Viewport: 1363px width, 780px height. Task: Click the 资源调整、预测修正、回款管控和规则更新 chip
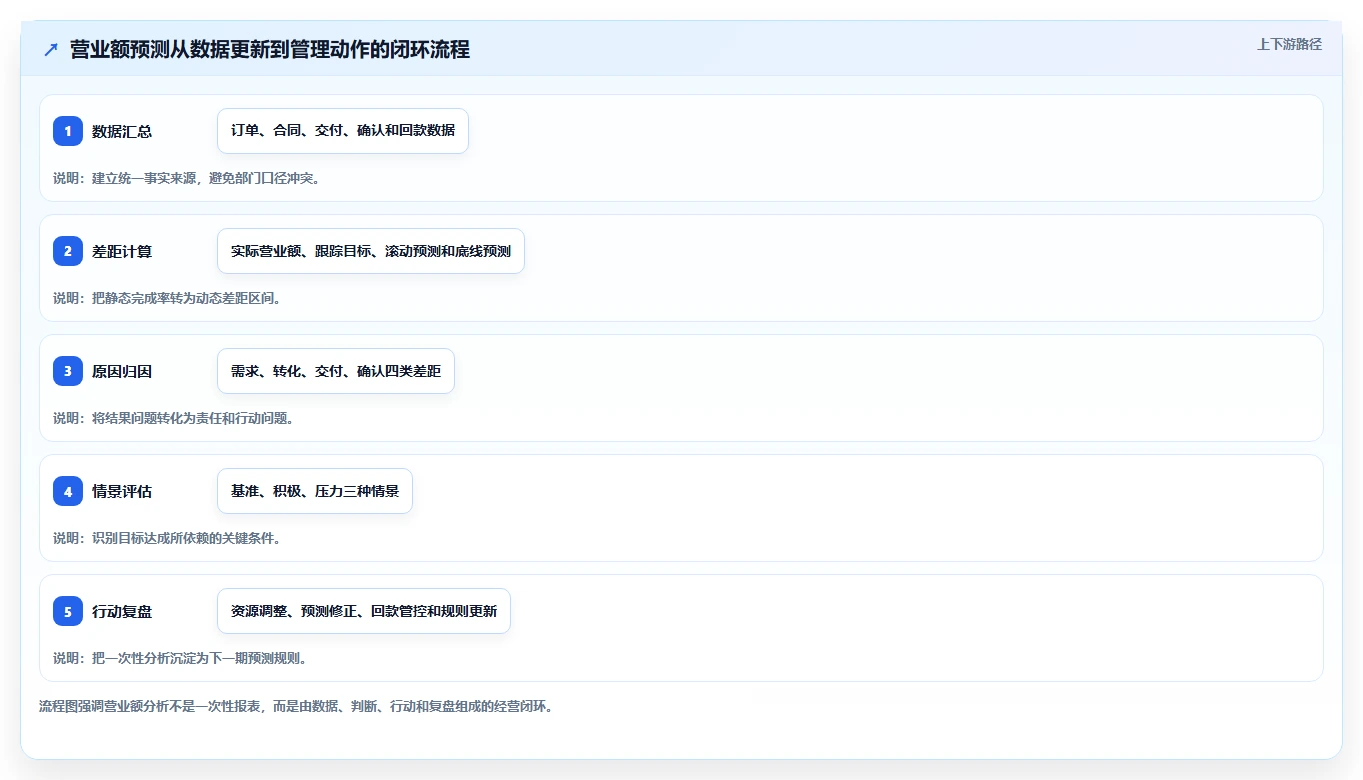point(364,611)
